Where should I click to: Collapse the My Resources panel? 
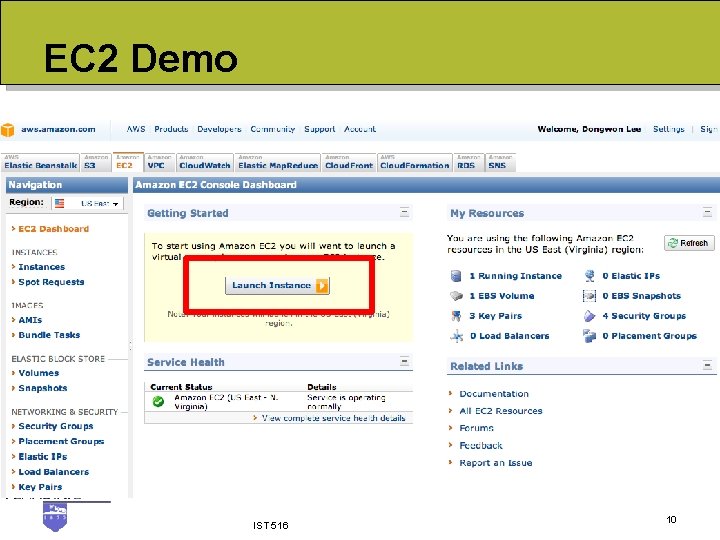[707, 213]
